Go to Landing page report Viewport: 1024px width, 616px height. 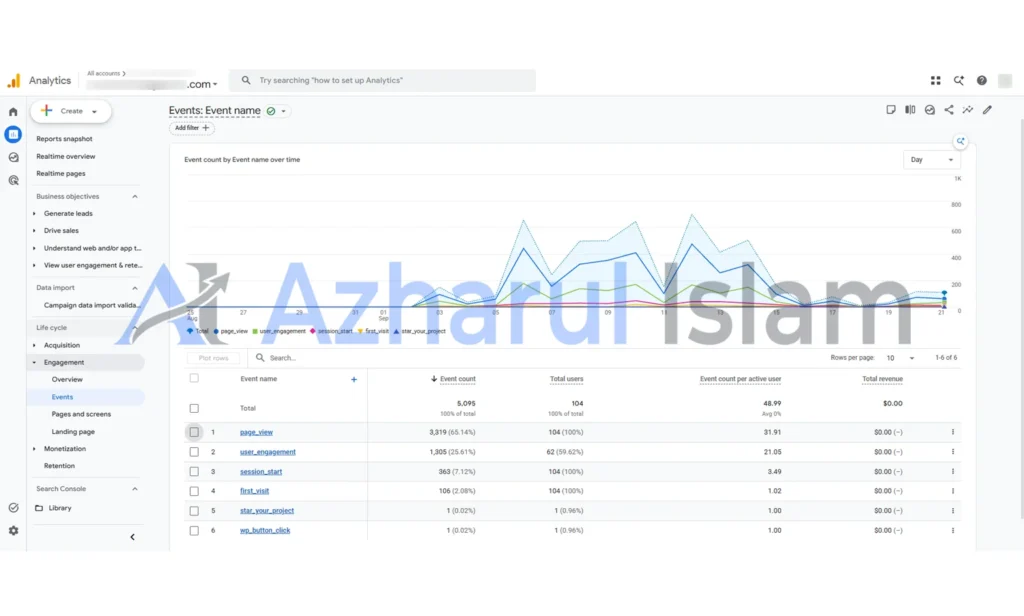[73, 432]
